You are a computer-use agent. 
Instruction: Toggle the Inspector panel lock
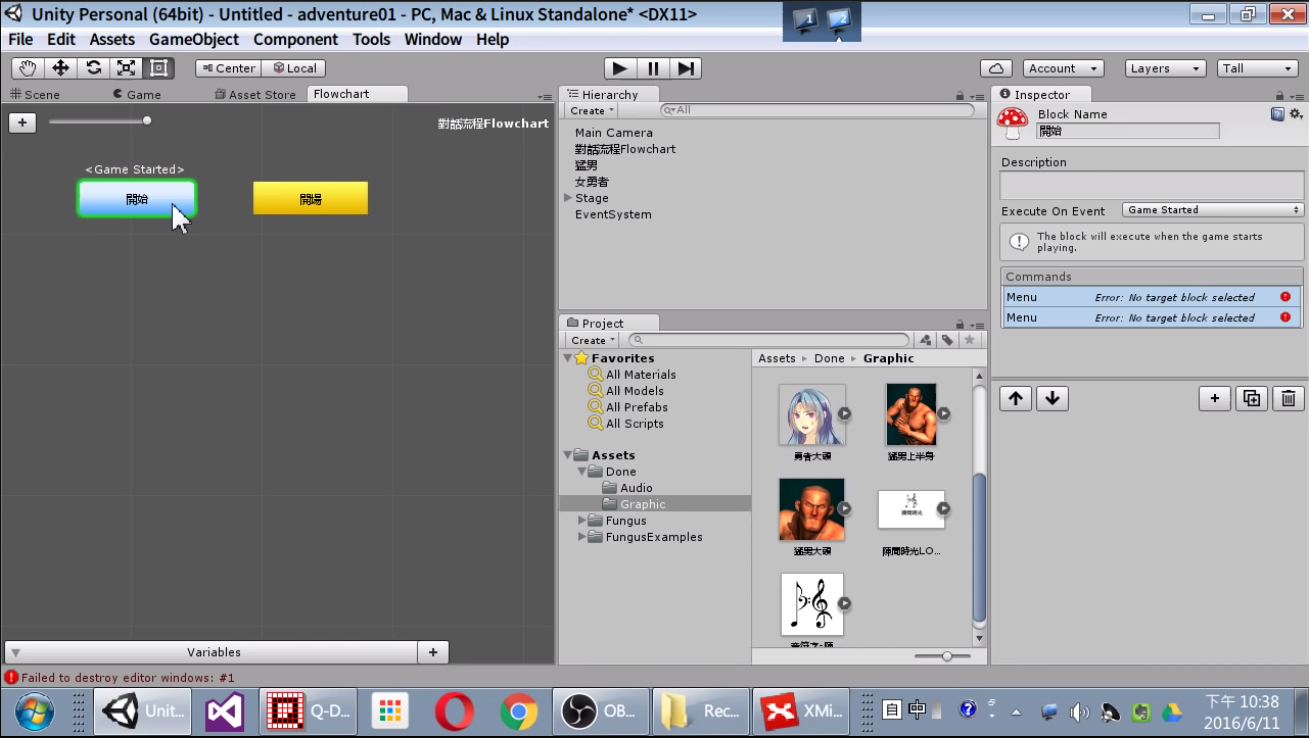point(1282,96)
